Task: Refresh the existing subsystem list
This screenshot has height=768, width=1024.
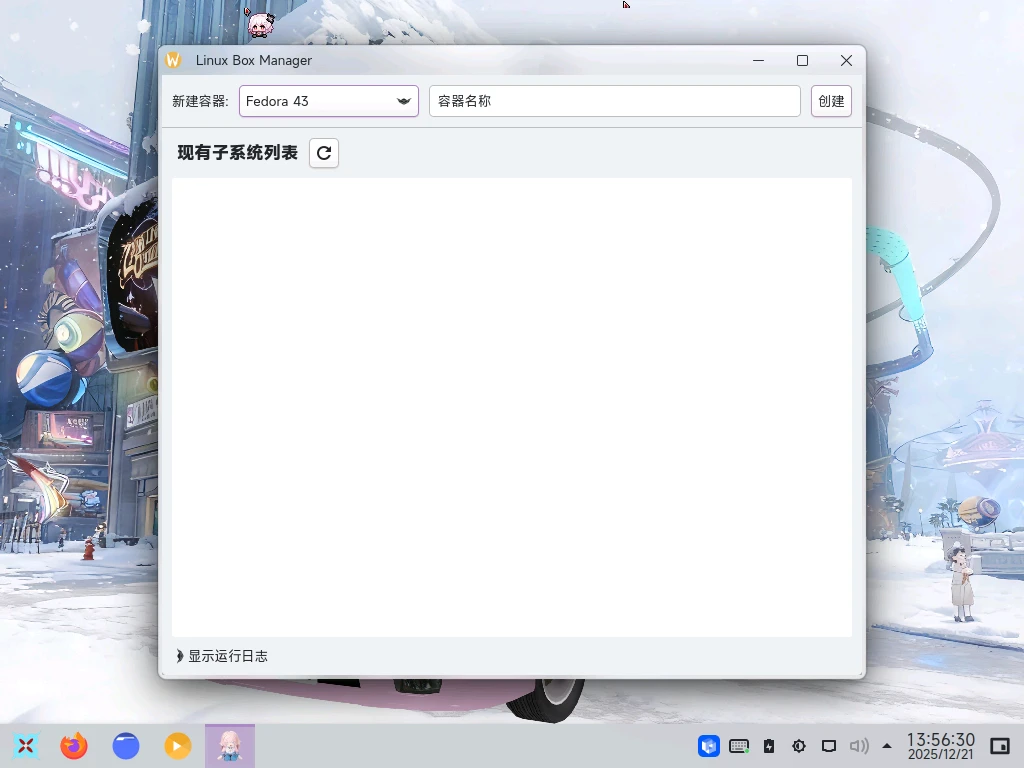Action: click(324, 153)
